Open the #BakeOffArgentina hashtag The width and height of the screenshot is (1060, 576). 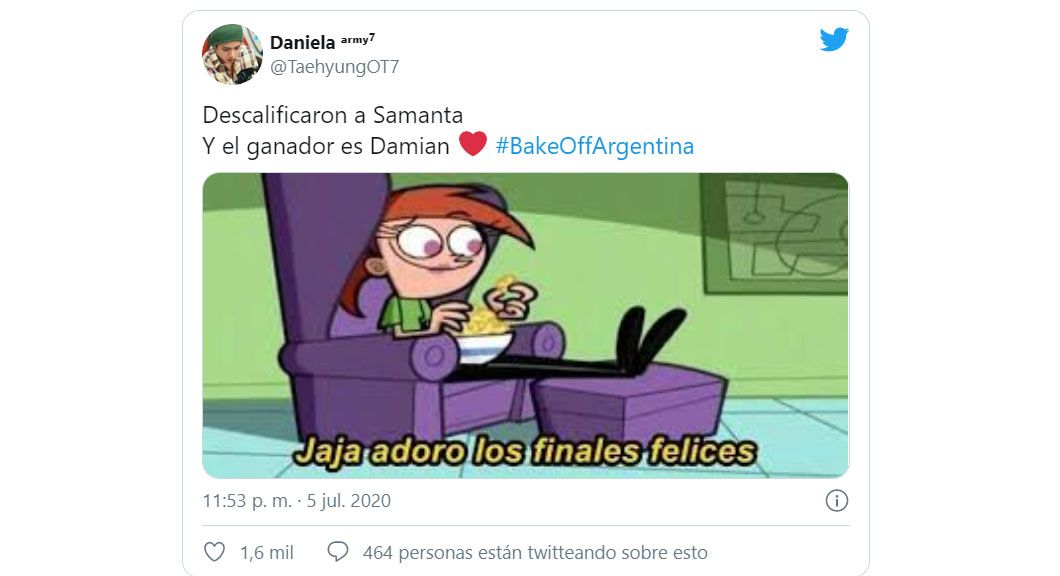click(x=594, y=146)
